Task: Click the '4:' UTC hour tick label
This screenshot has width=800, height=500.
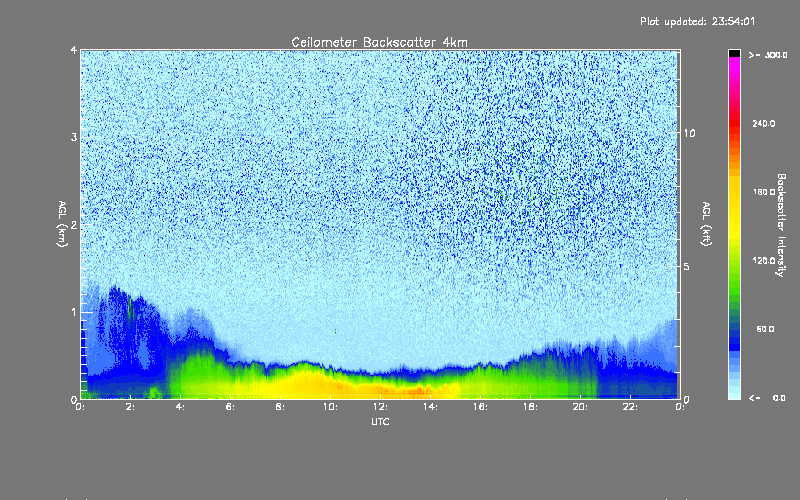Action: pyautogui.click(x=181, y=407)
